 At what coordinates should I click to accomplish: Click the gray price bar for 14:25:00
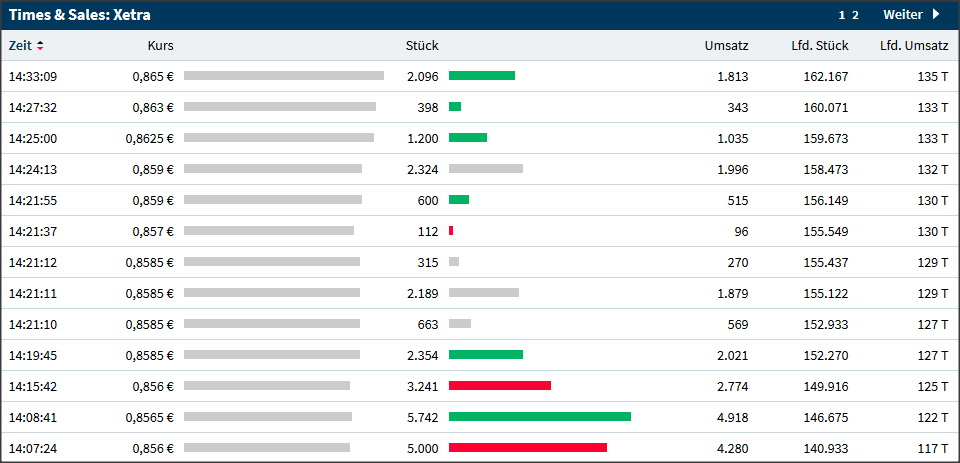coord(279,138)
